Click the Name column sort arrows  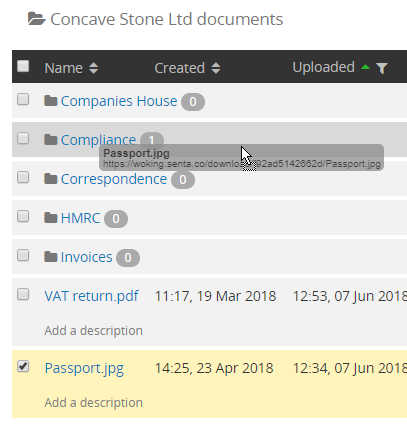pos(94,68)
